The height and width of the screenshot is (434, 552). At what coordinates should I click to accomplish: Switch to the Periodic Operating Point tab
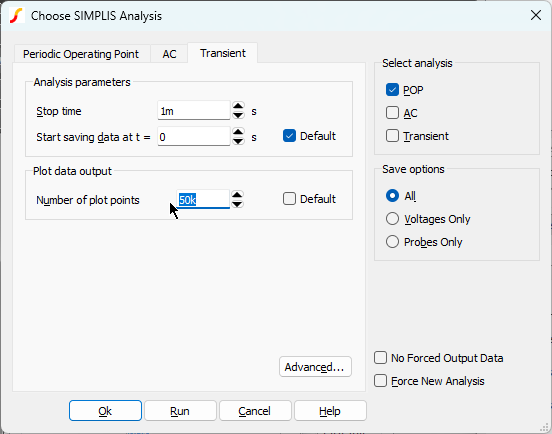pyautogui.click(x=81, y=54)
